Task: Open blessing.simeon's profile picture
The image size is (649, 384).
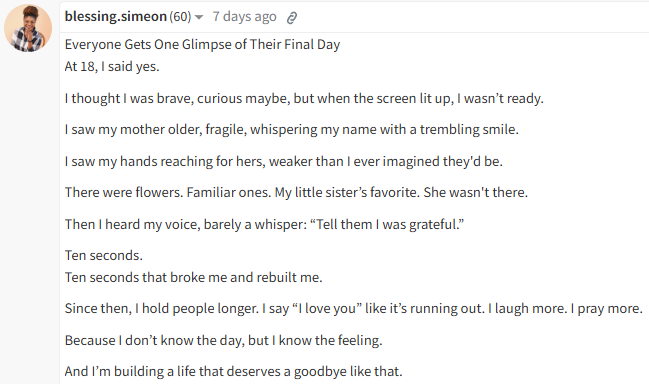Action: pos(28,28)
